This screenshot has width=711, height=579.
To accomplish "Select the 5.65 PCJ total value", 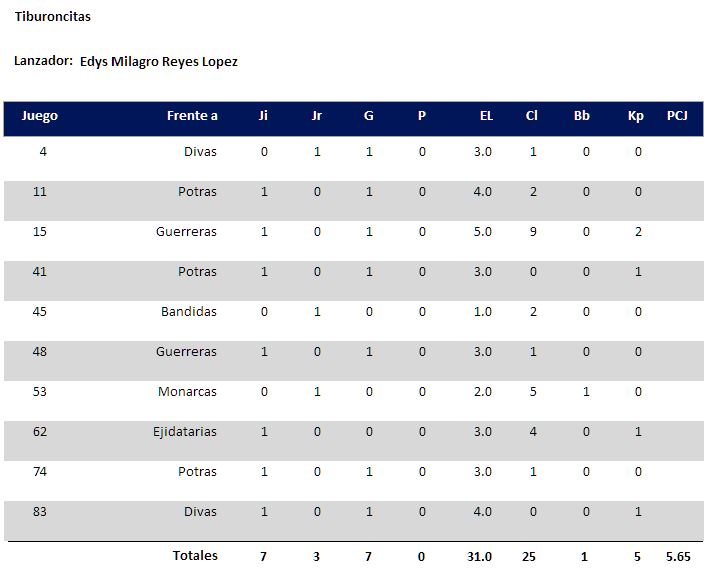I will coord(678,556).
